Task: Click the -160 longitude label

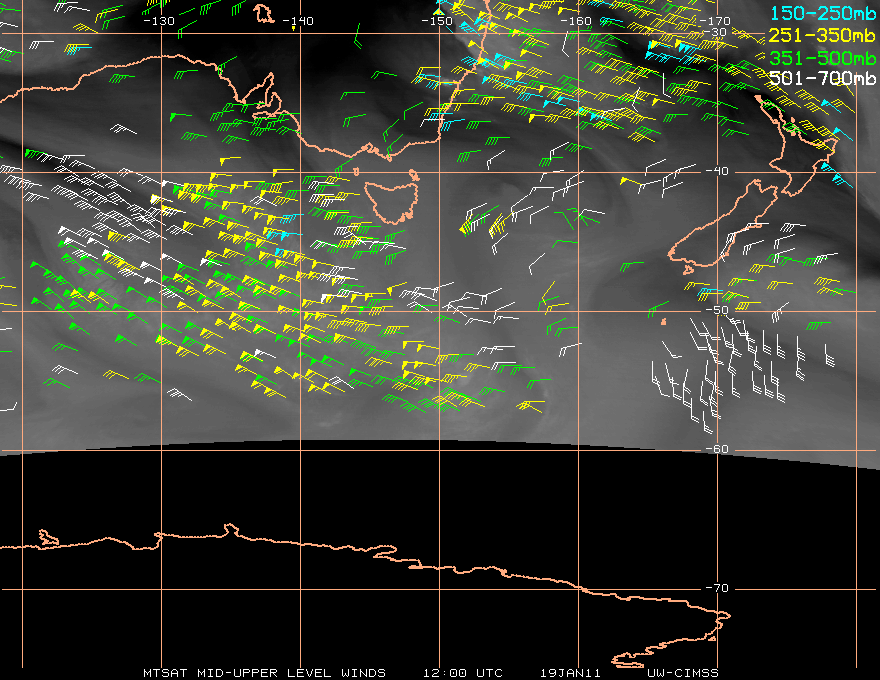Action: pos(576,21)
